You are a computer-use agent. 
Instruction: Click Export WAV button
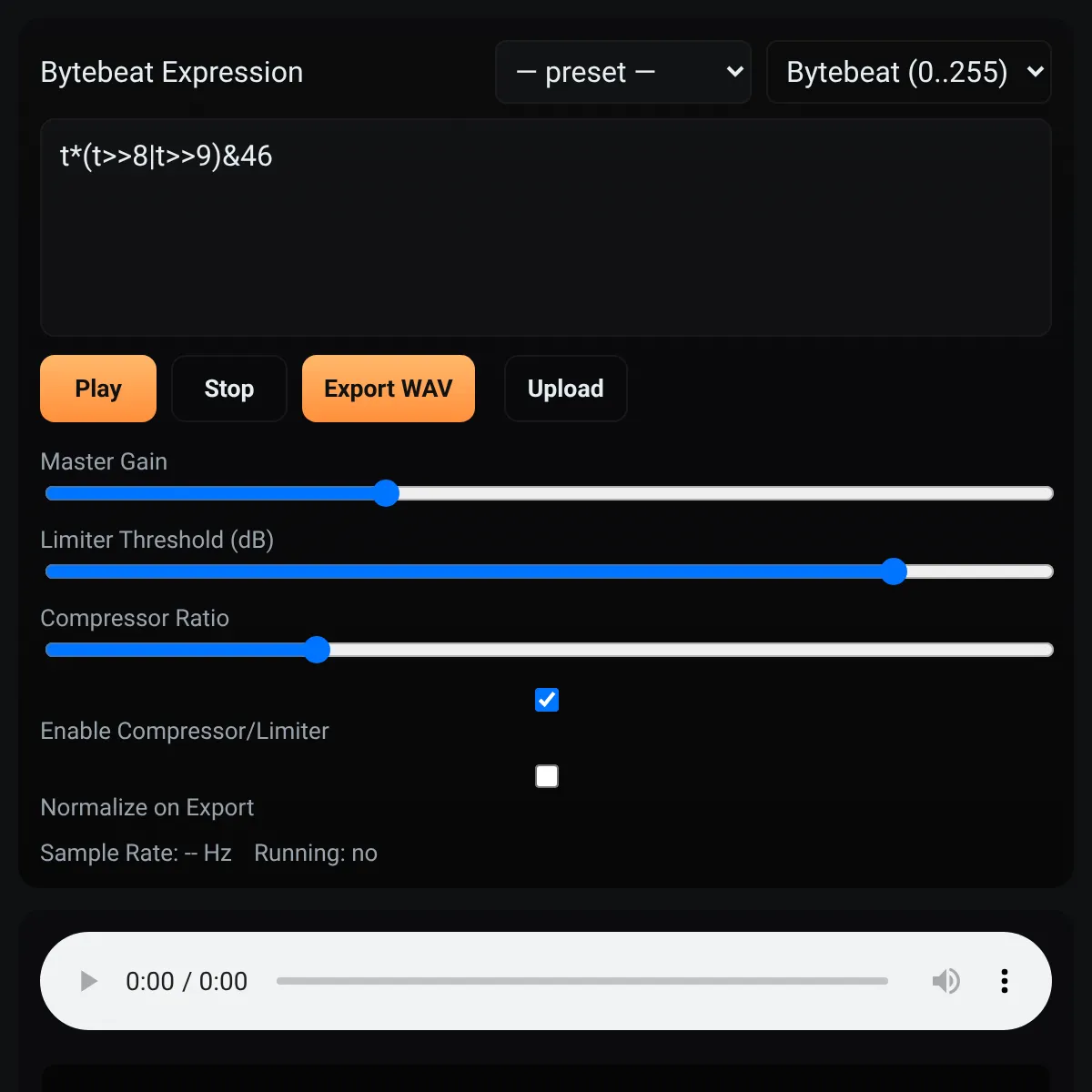(x=389, y=389)
